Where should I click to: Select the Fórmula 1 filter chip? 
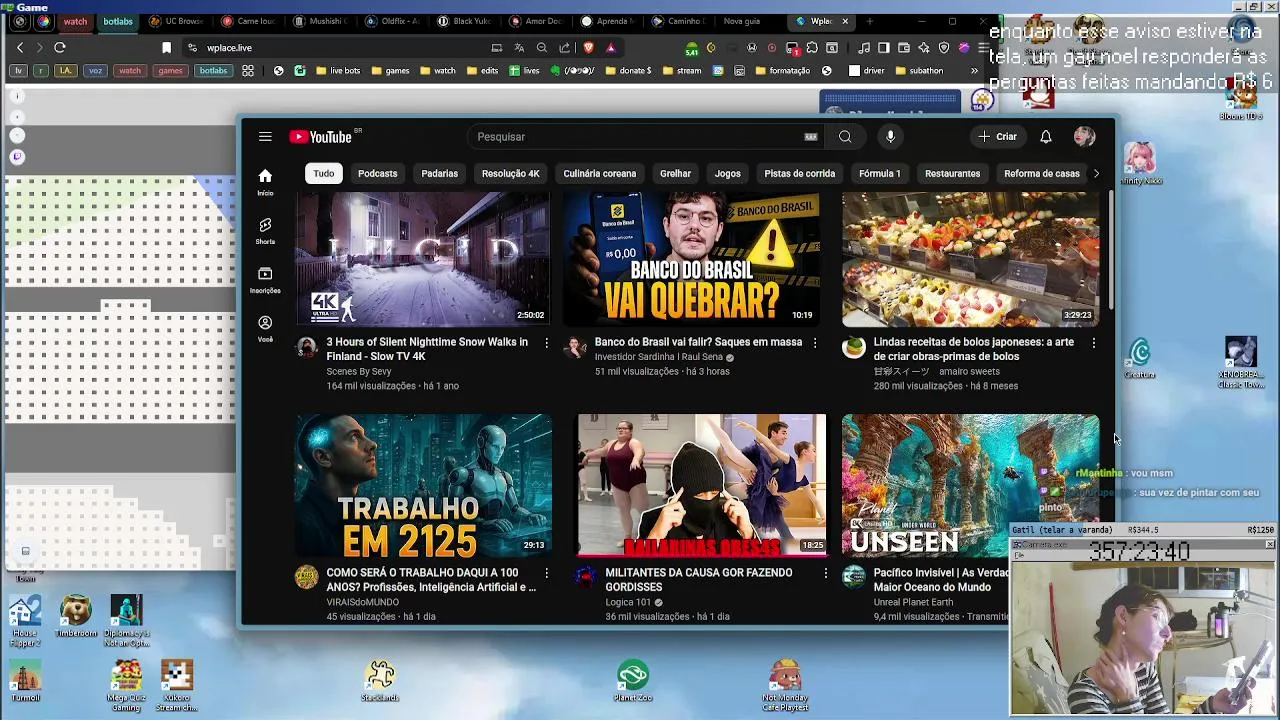[880, 174]
